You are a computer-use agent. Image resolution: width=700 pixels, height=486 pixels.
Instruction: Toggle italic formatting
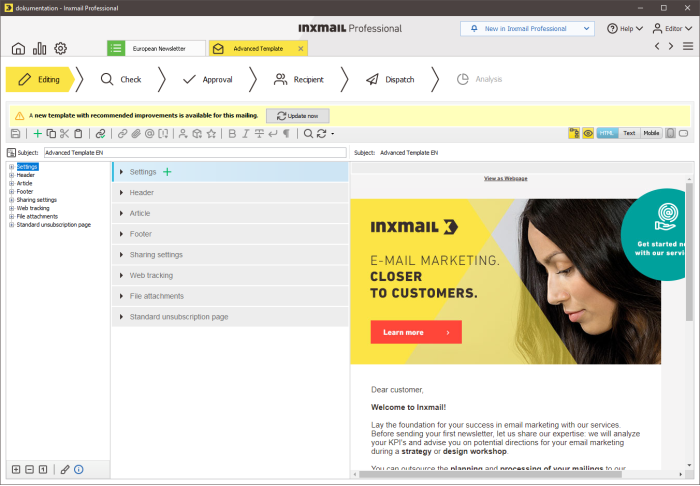(246, 133)
